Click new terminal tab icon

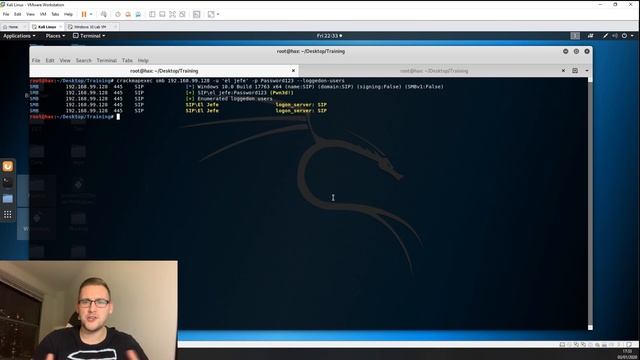[x=575, y=71]
